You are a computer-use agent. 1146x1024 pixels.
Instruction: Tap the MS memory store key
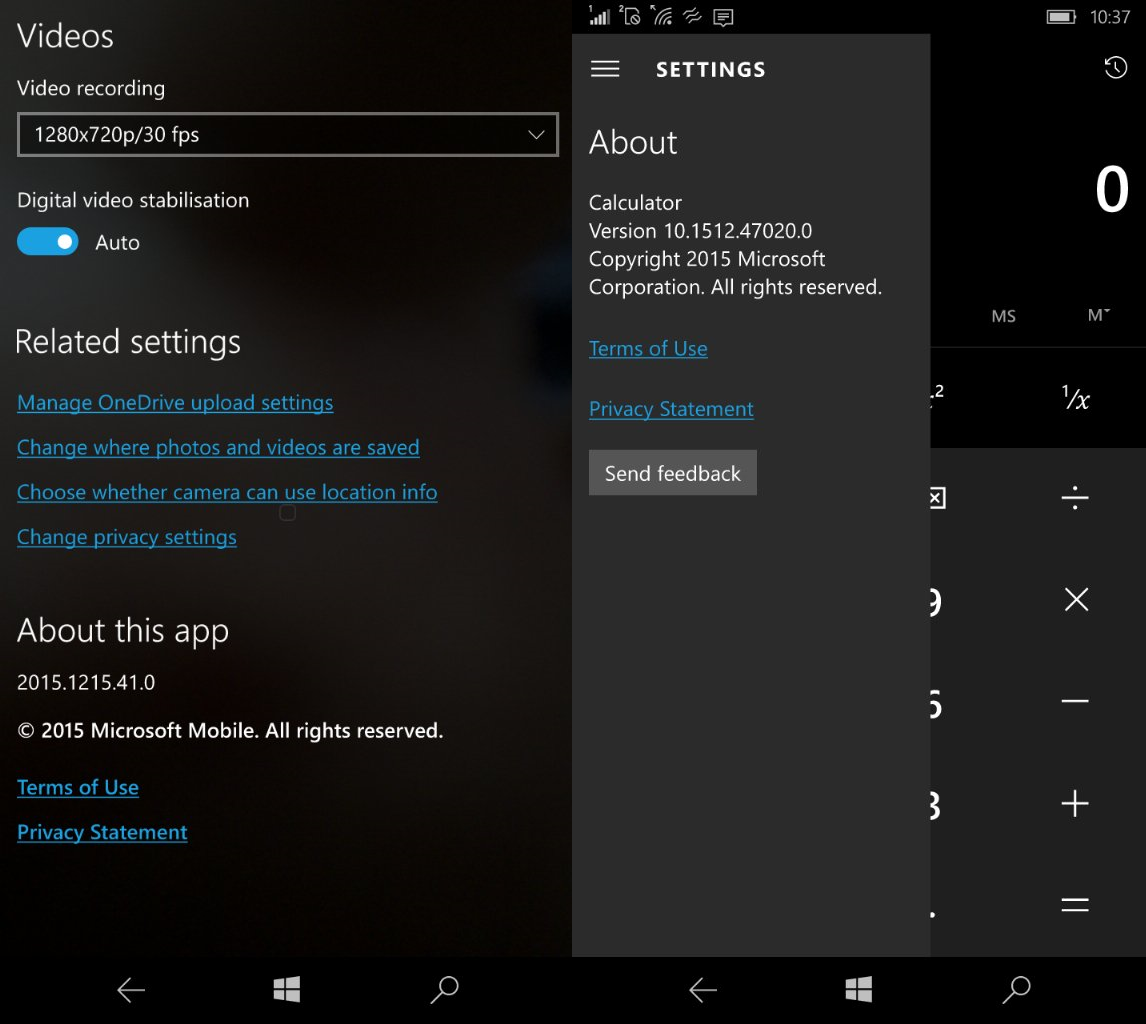coord(1003,316)
